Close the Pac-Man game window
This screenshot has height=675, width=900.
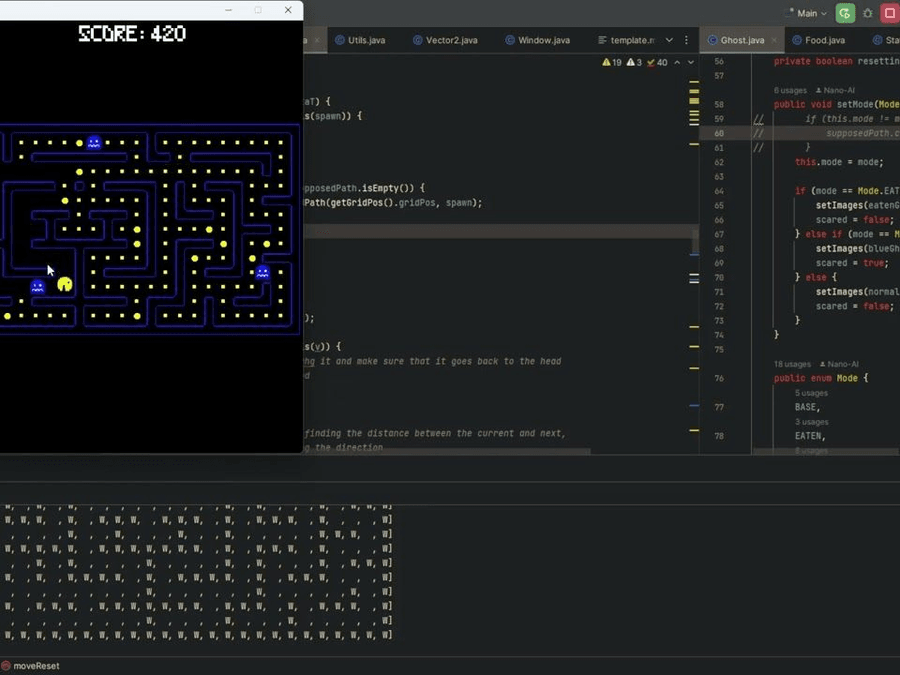(x=288, y=10)
